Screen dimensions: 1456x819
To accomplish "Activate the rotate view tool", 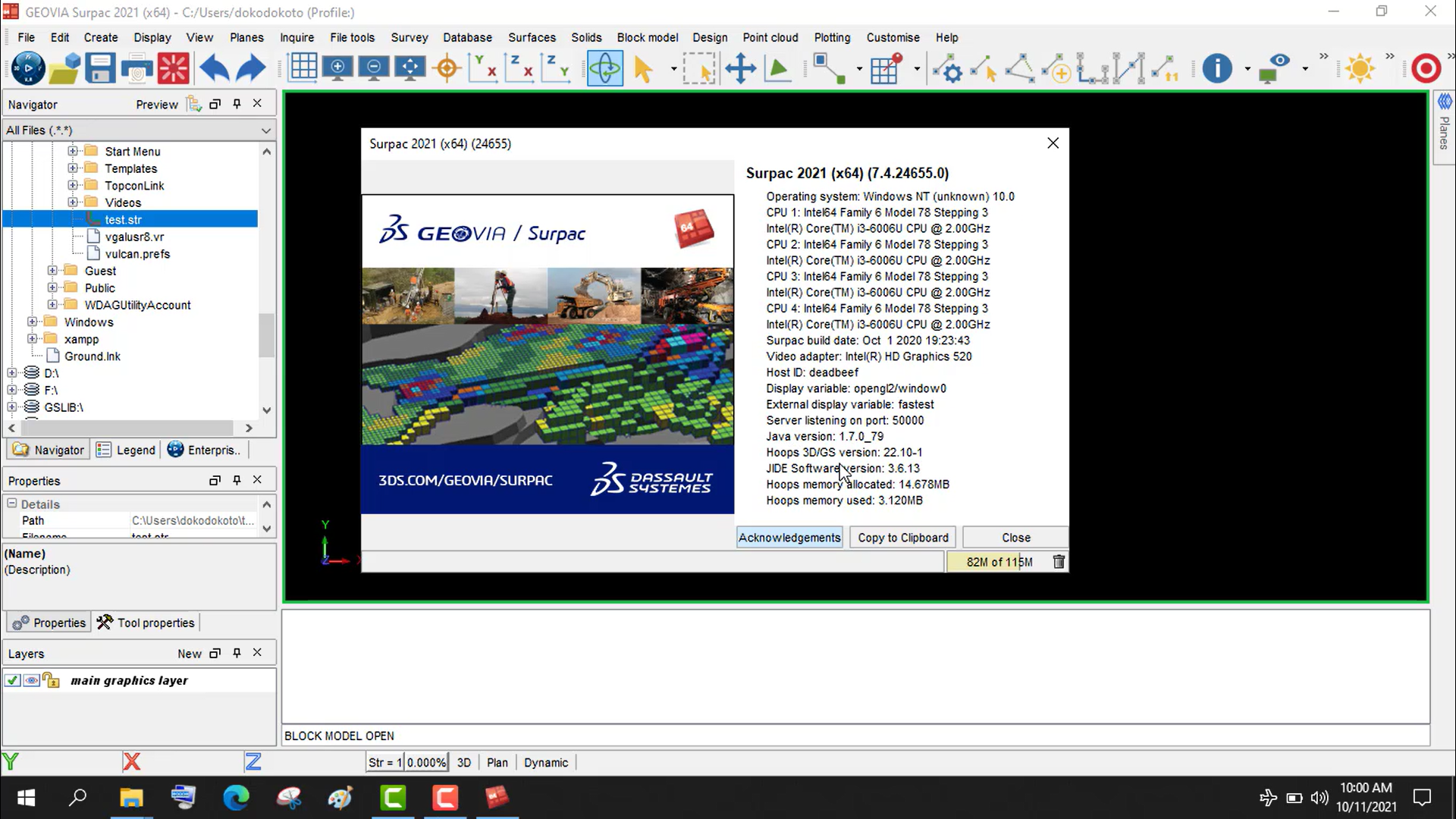I will [605, 67].
